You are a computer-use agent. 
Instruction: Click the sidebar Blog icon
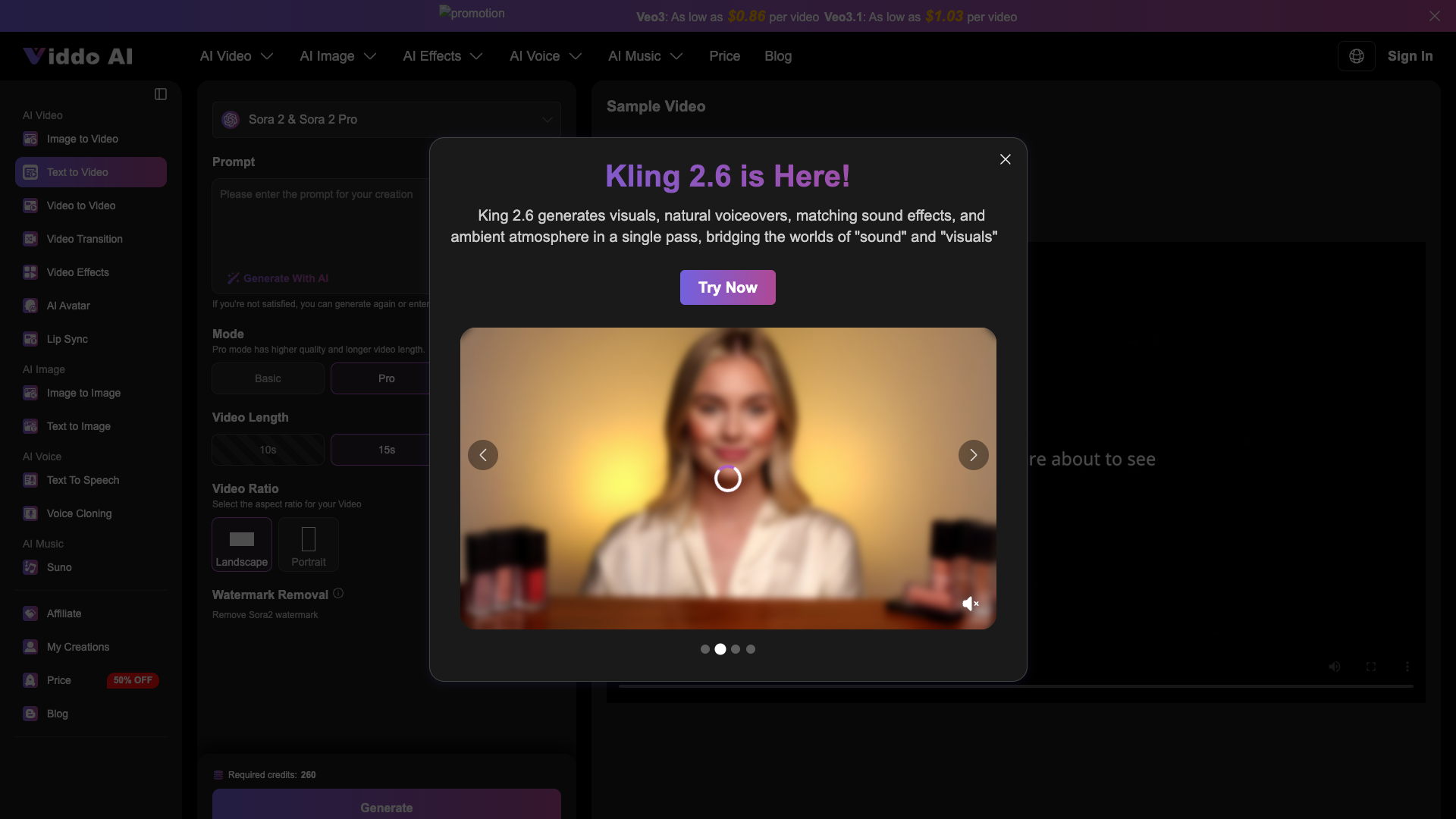coord(30,714)
